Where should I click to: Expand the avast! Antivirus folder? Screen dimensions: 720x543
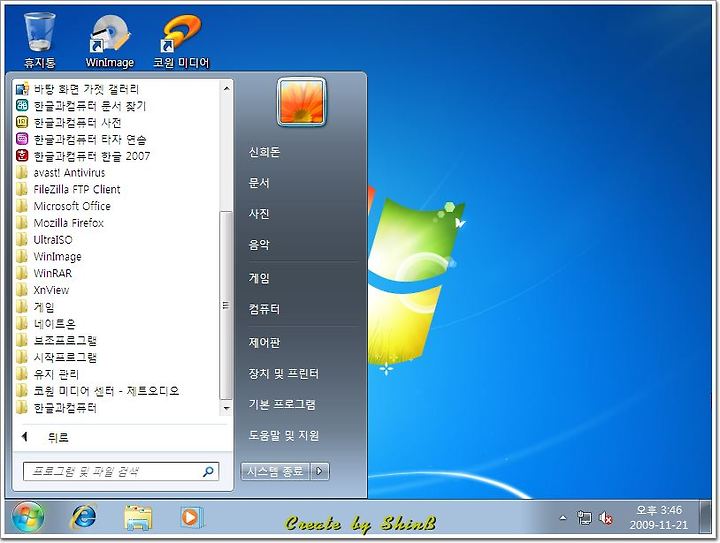(61, 173)
